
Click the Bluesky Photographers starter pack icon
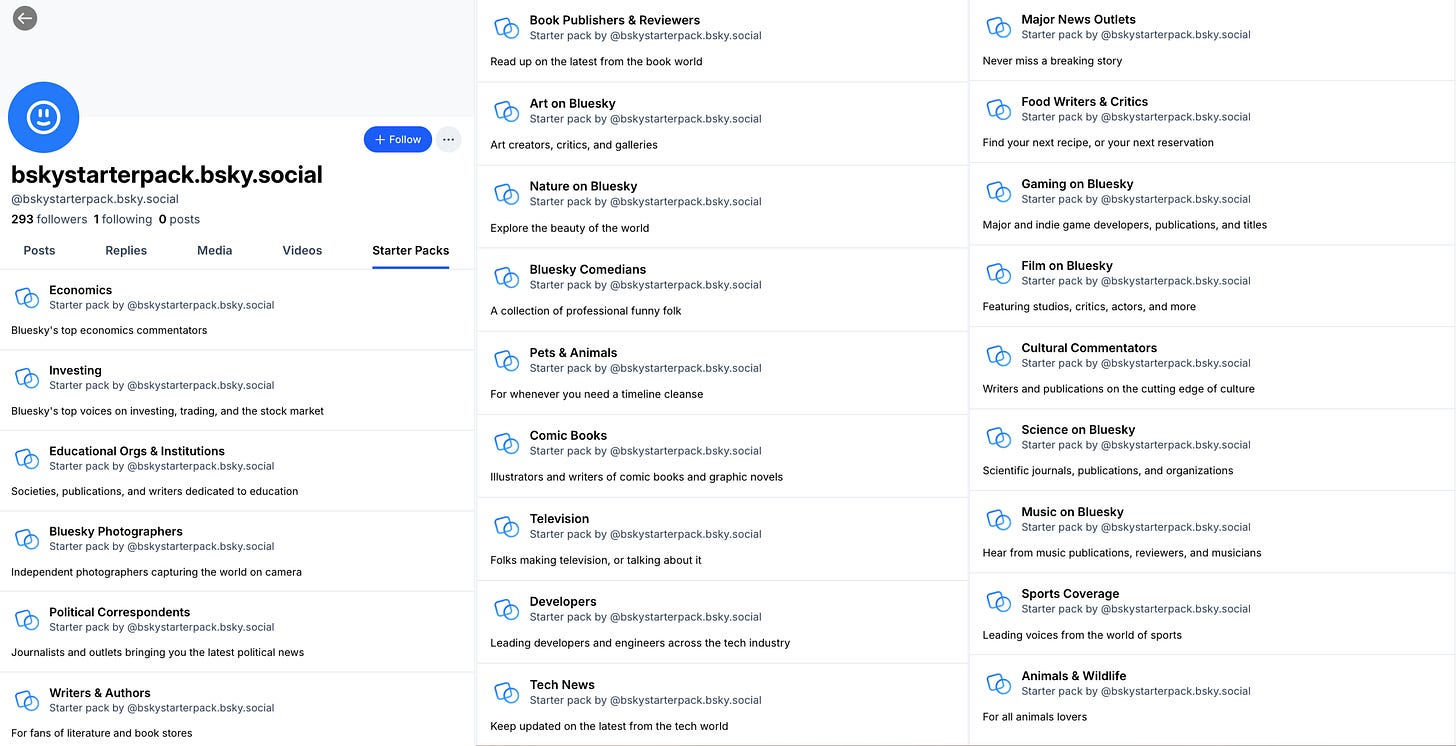[26, 538]
